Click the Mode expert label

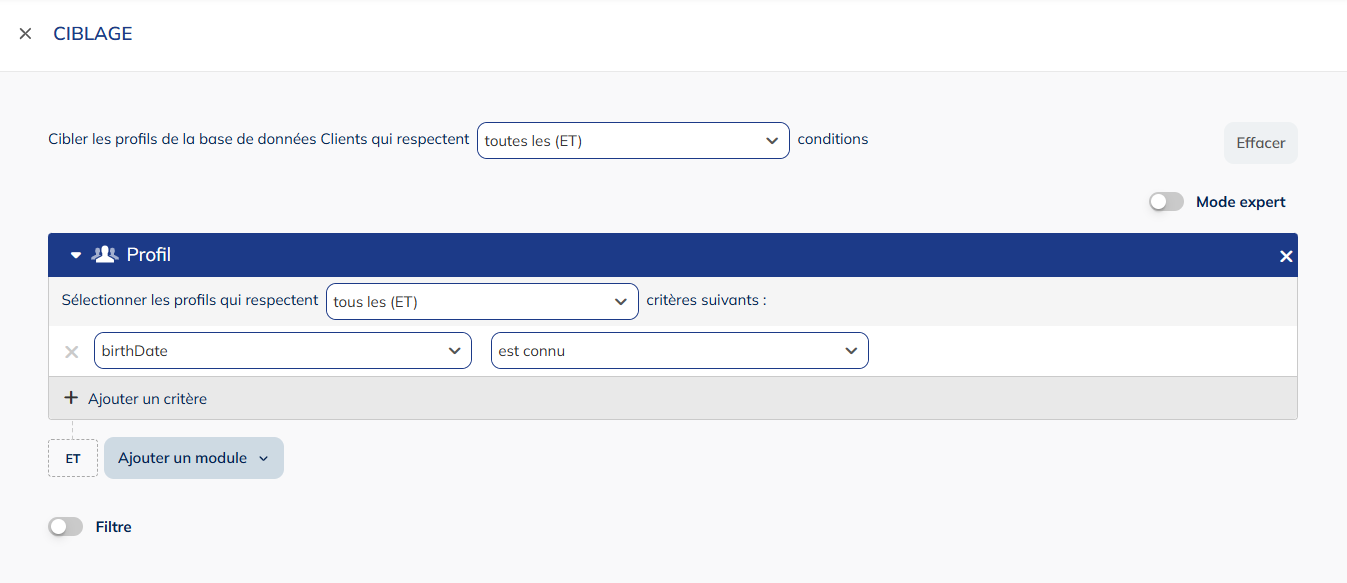point(1240,202)
